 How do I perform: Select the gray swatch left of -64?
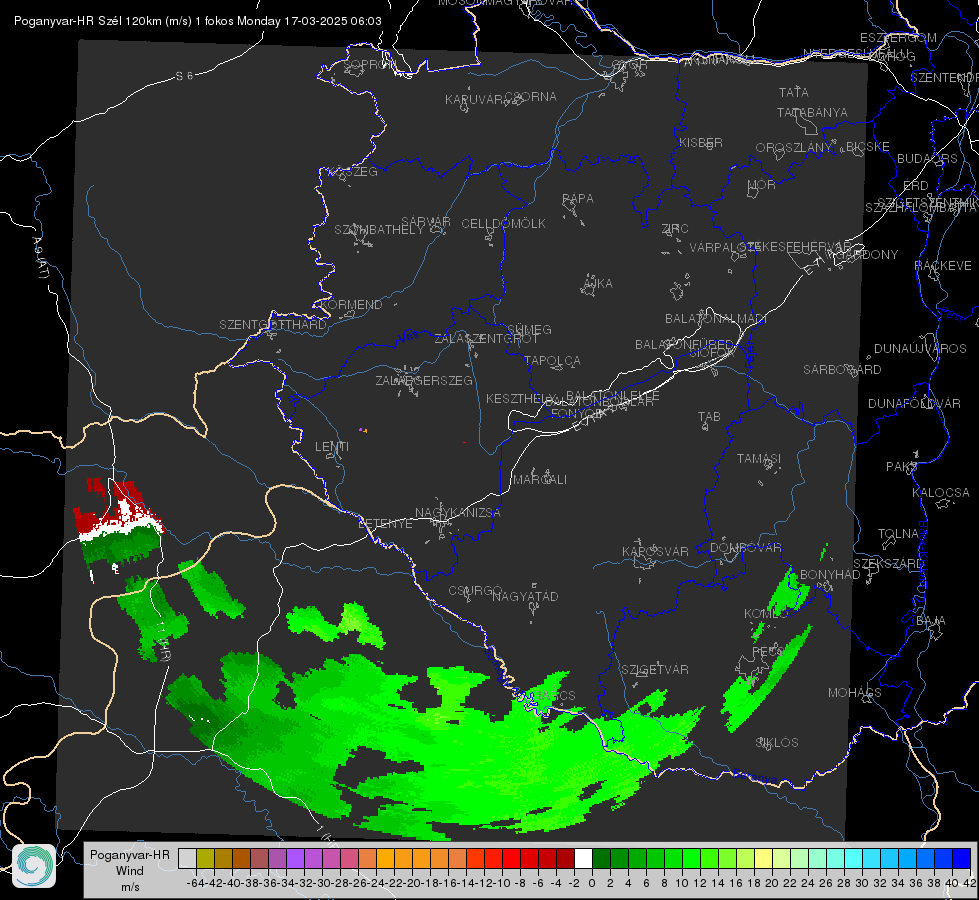click(187, 858)
